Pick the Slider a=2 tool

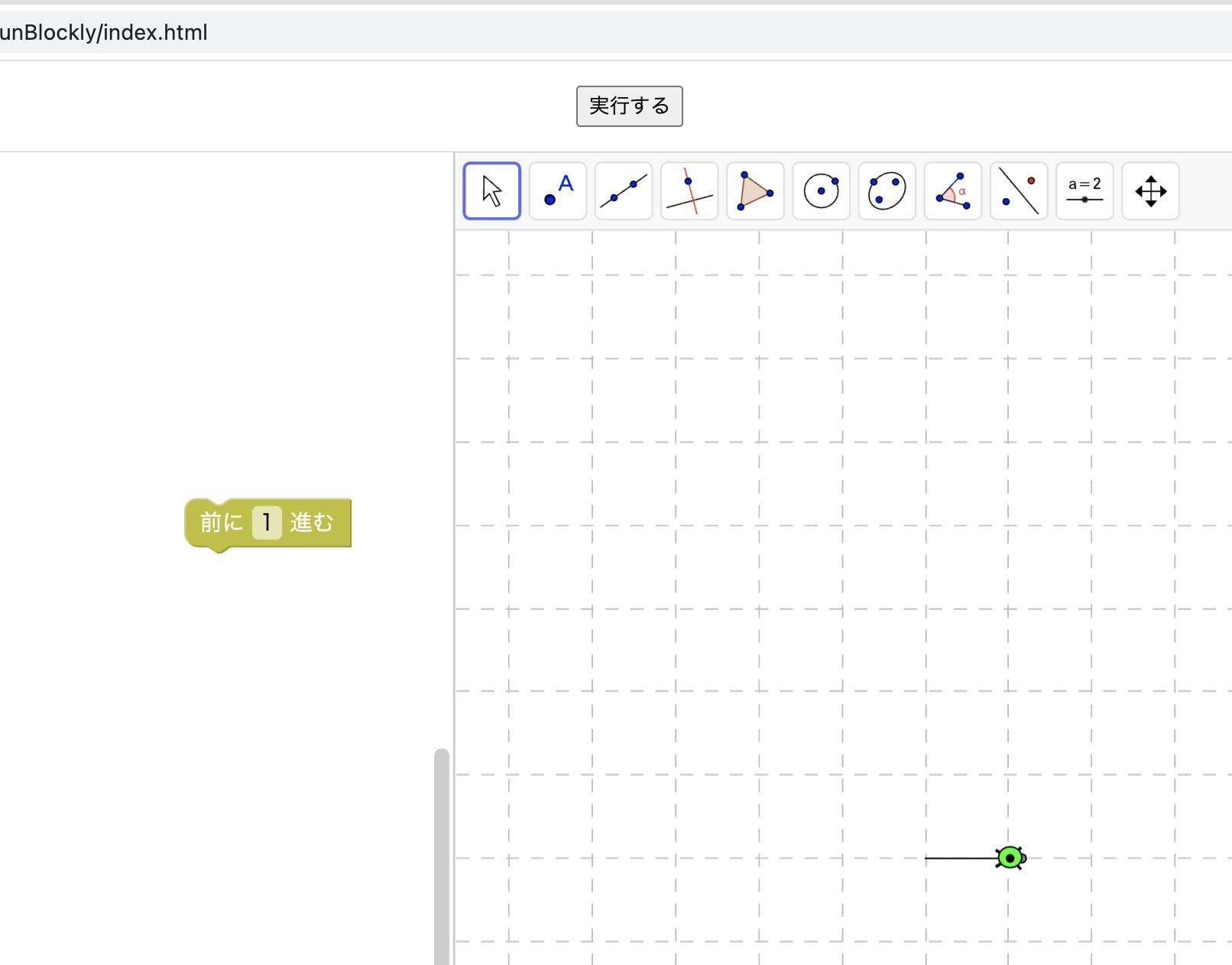(x=1084, y=191)
